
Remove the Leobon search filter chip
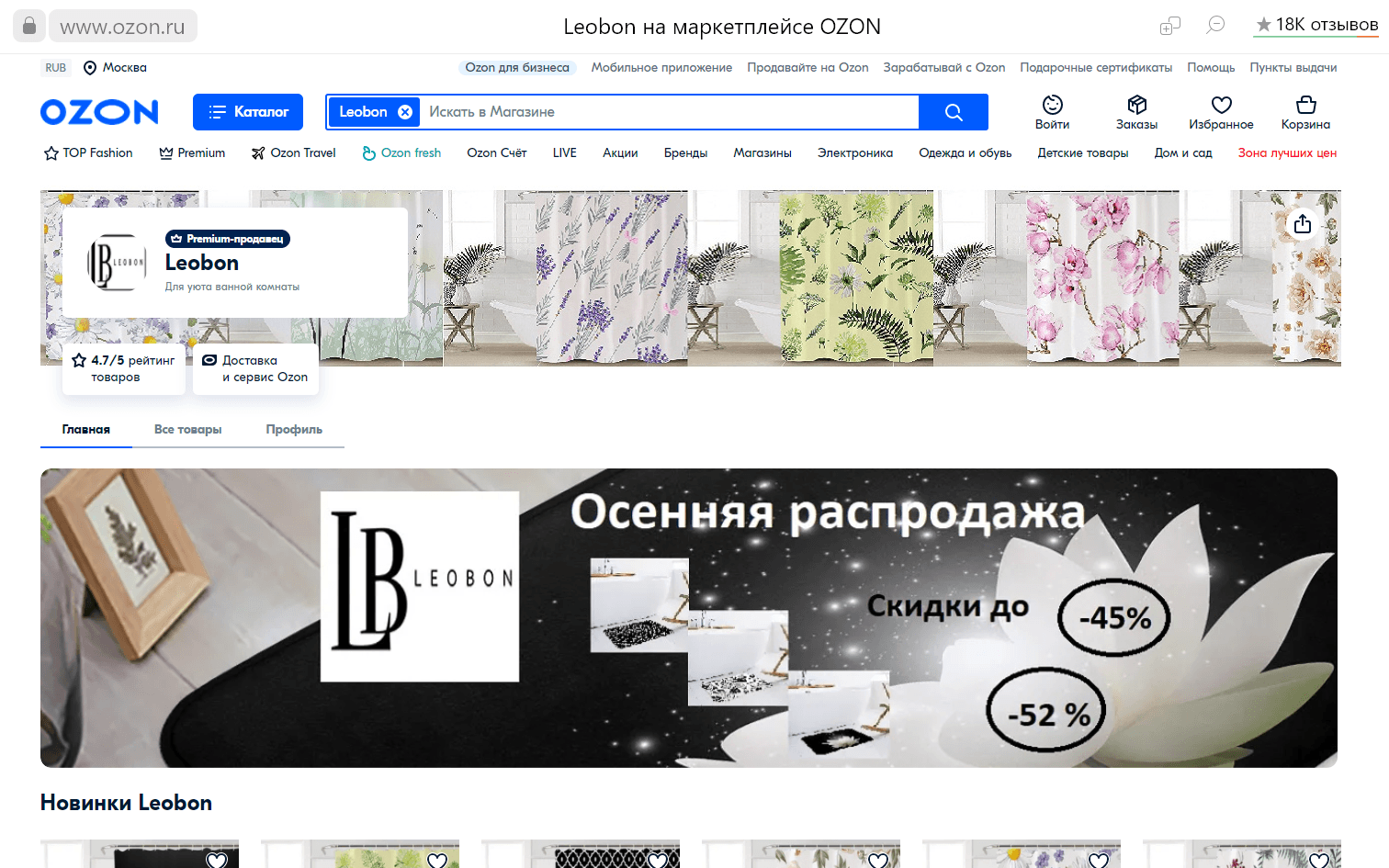point(405,112)
